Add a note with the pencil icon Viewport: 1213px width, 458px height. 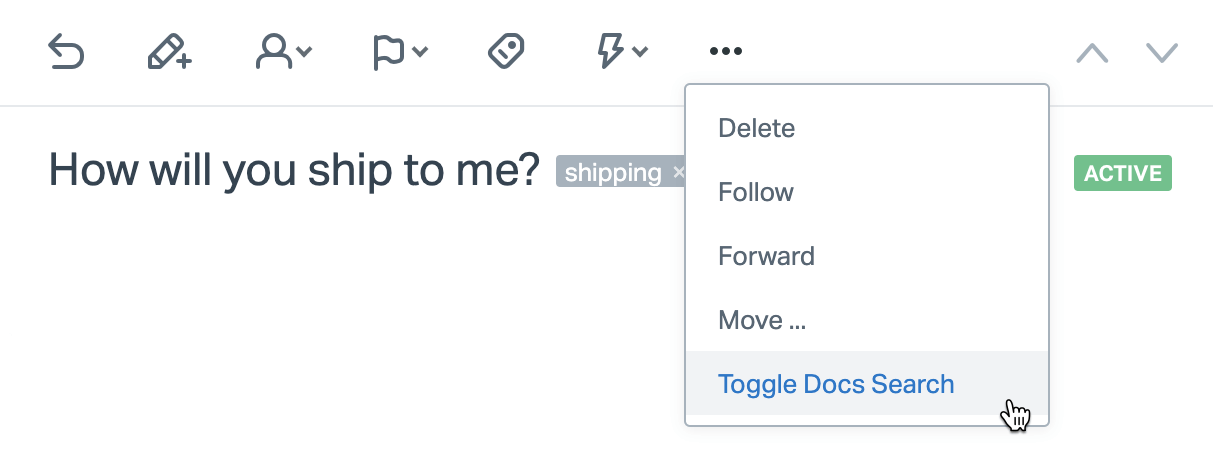pyautogui.click(x=169, y=52)
